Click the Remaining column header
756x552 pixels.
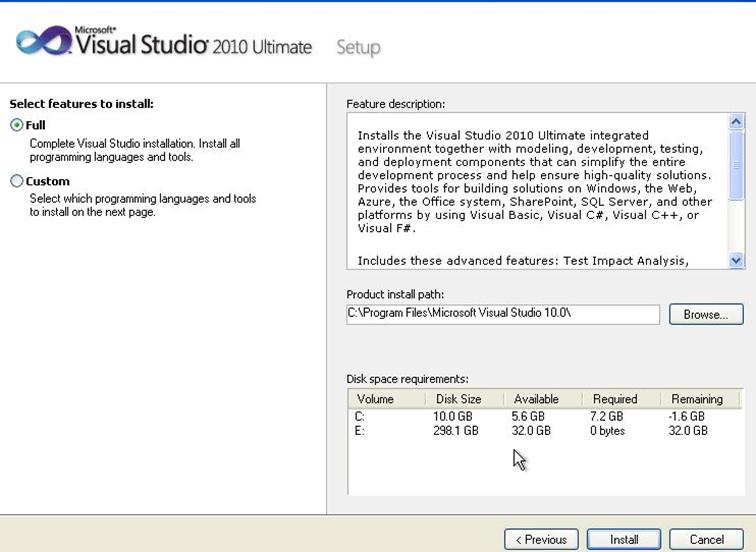click(x=700, y=399)
